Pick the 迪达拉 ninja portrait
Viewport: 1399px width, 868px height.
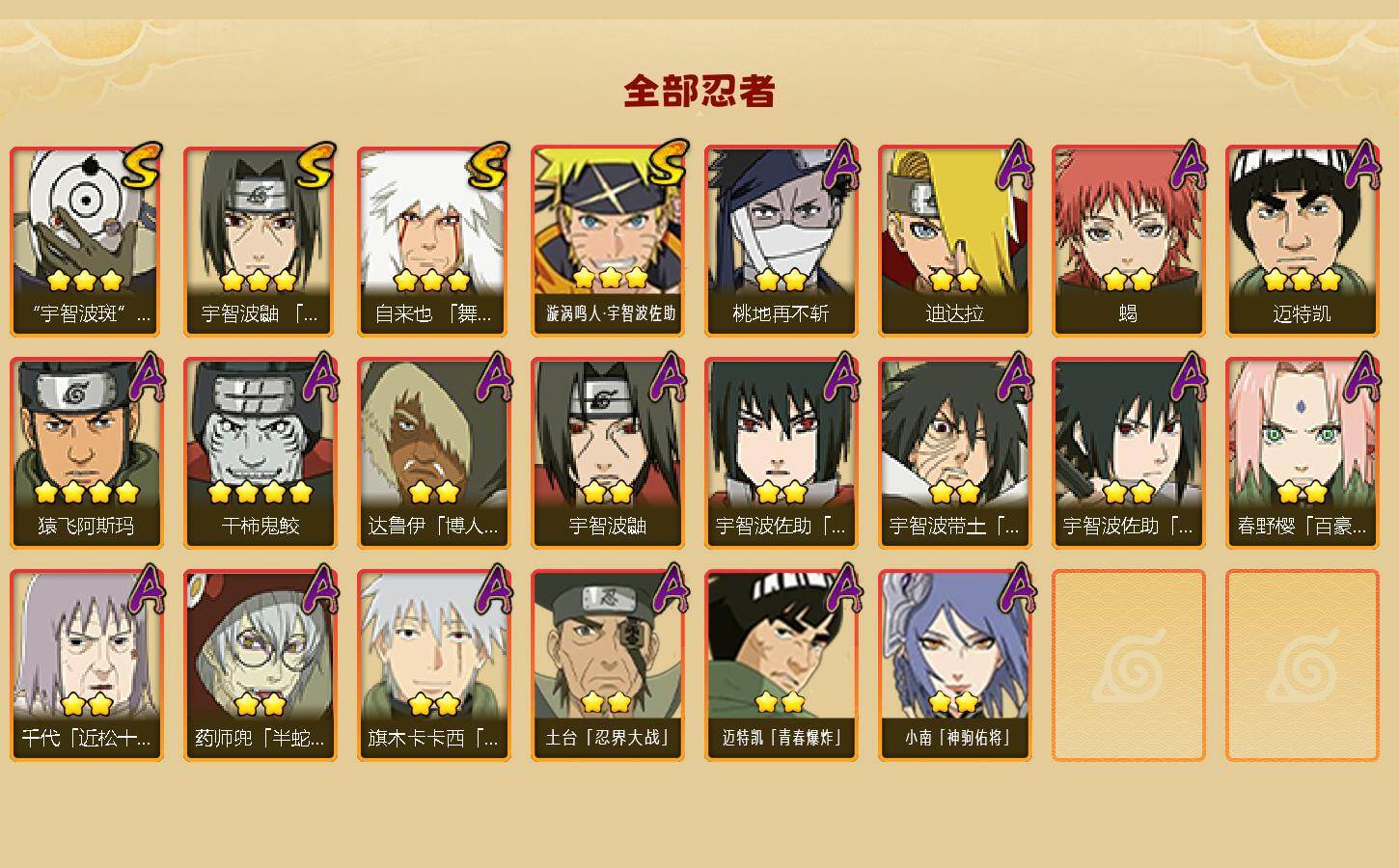[955, 241]
